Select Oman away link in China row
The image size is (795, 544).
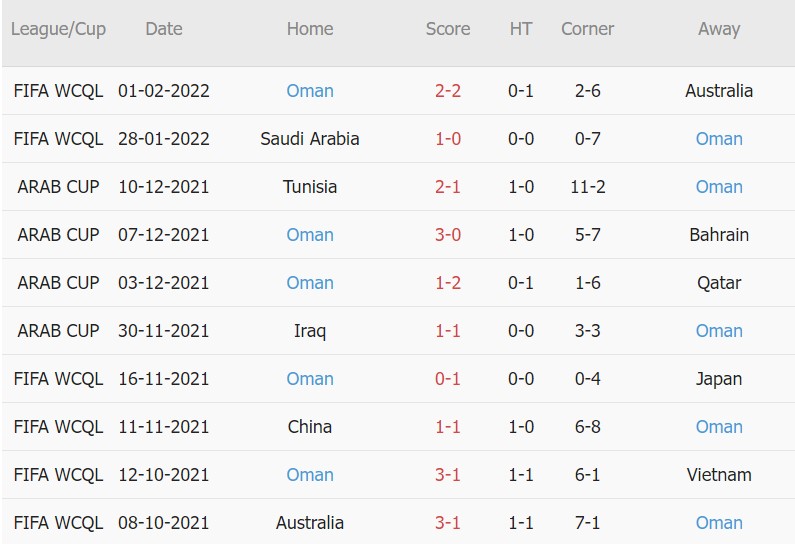[719, 427]
